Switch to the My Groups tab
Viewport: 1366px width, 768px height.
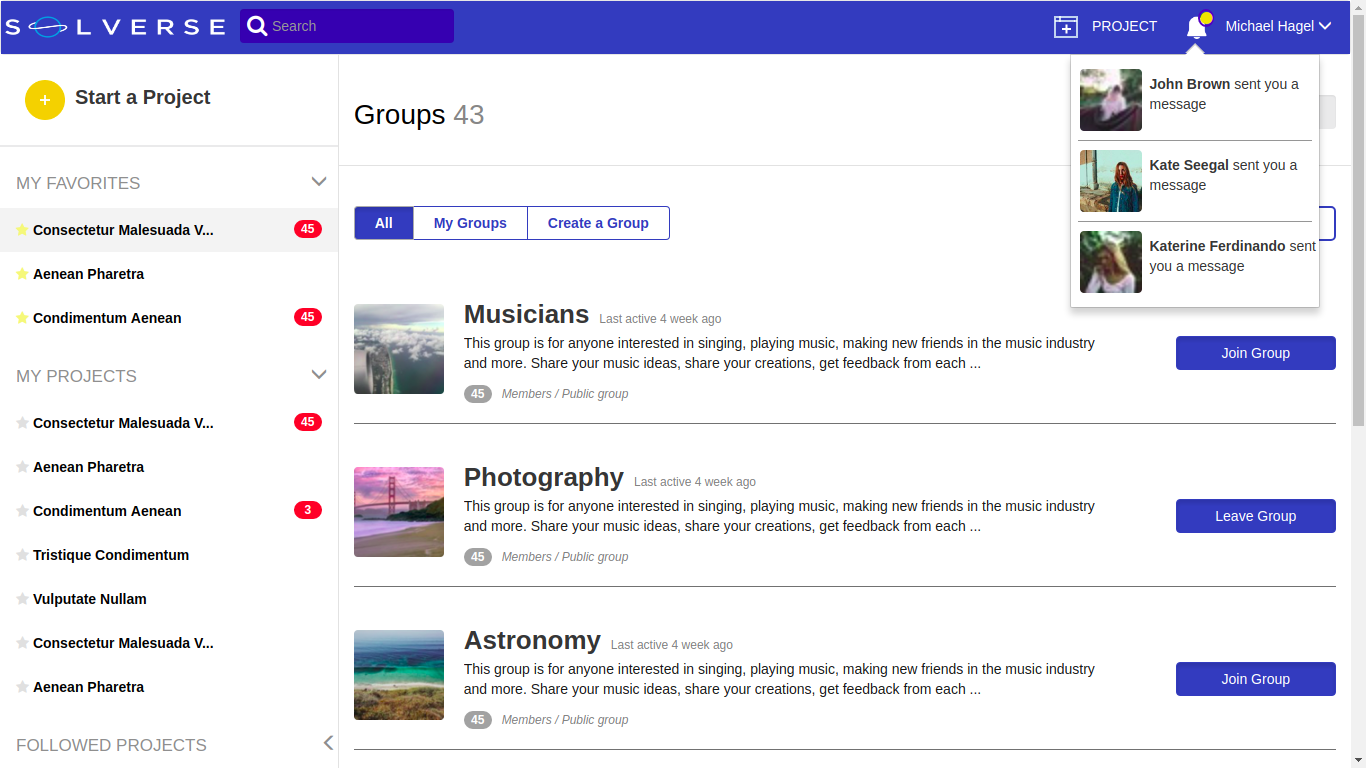point(470,223)
